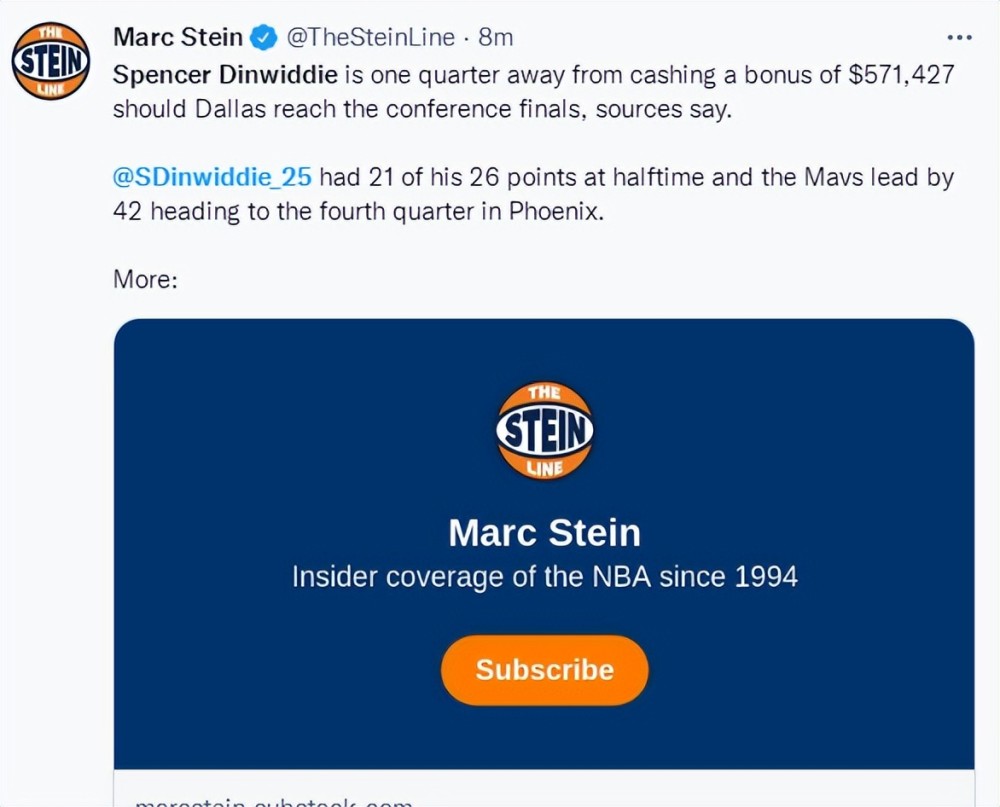Click the Insider coverage of the NBA tagline

(545, 577)
